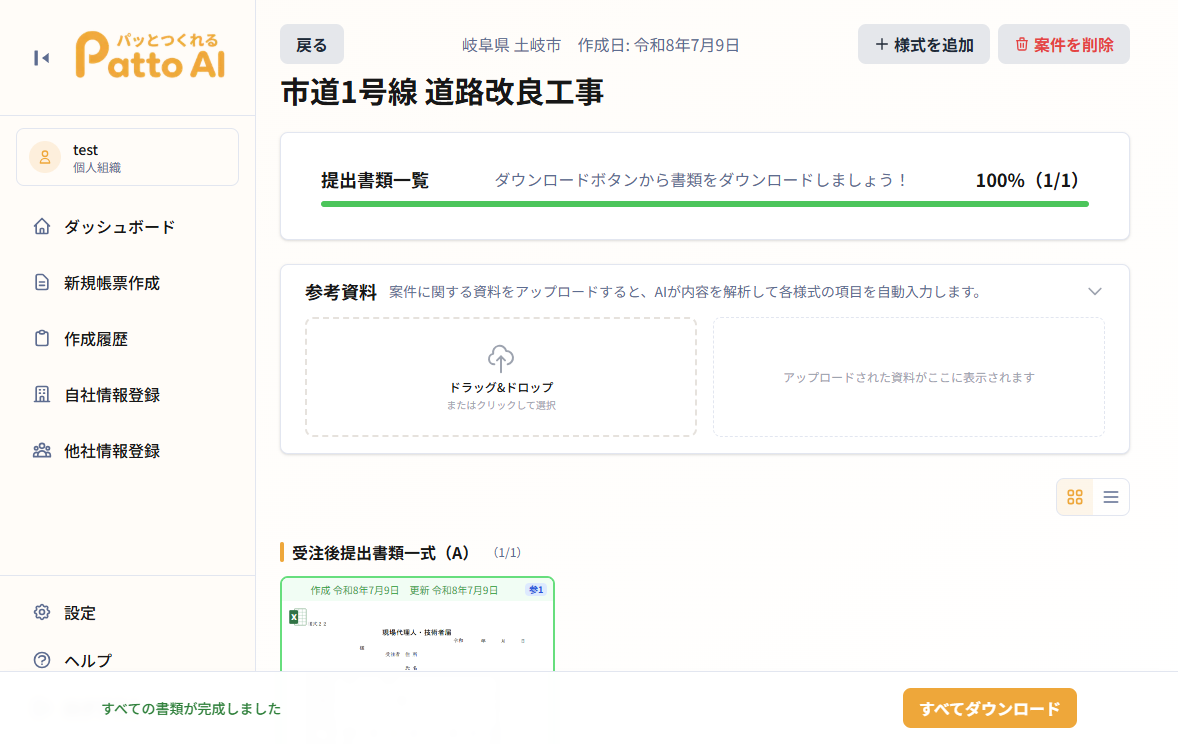The height and width of the screenshot is (744, 1178).
Task: Click the gear icon beside 設定
Action: pos(42,612)
